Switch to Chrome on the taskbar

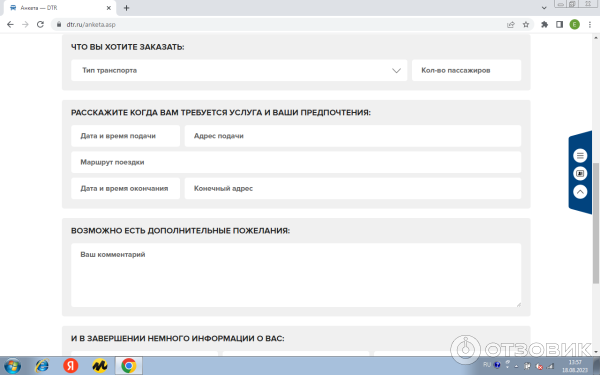[x=129, y=366]
